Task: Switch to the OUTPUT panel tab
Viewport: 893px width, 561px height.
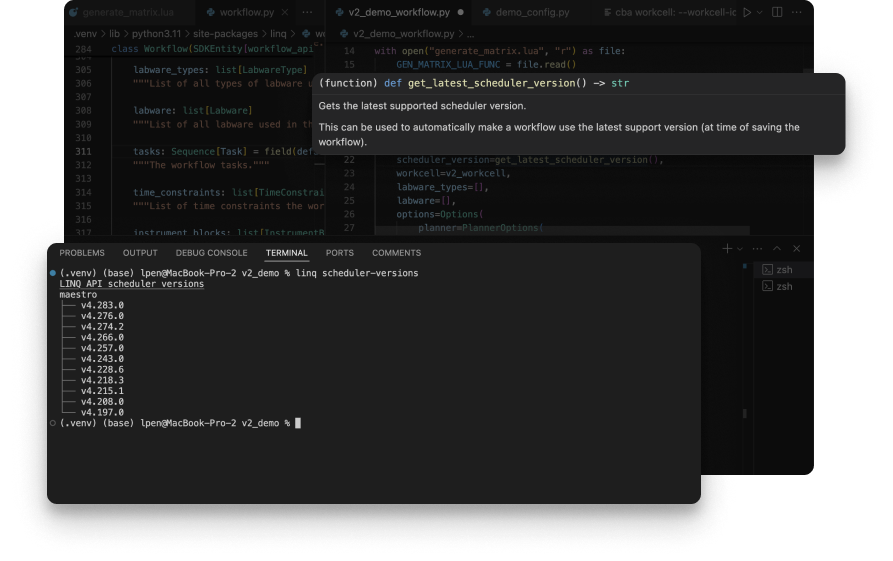Action: tap(140, 253)
